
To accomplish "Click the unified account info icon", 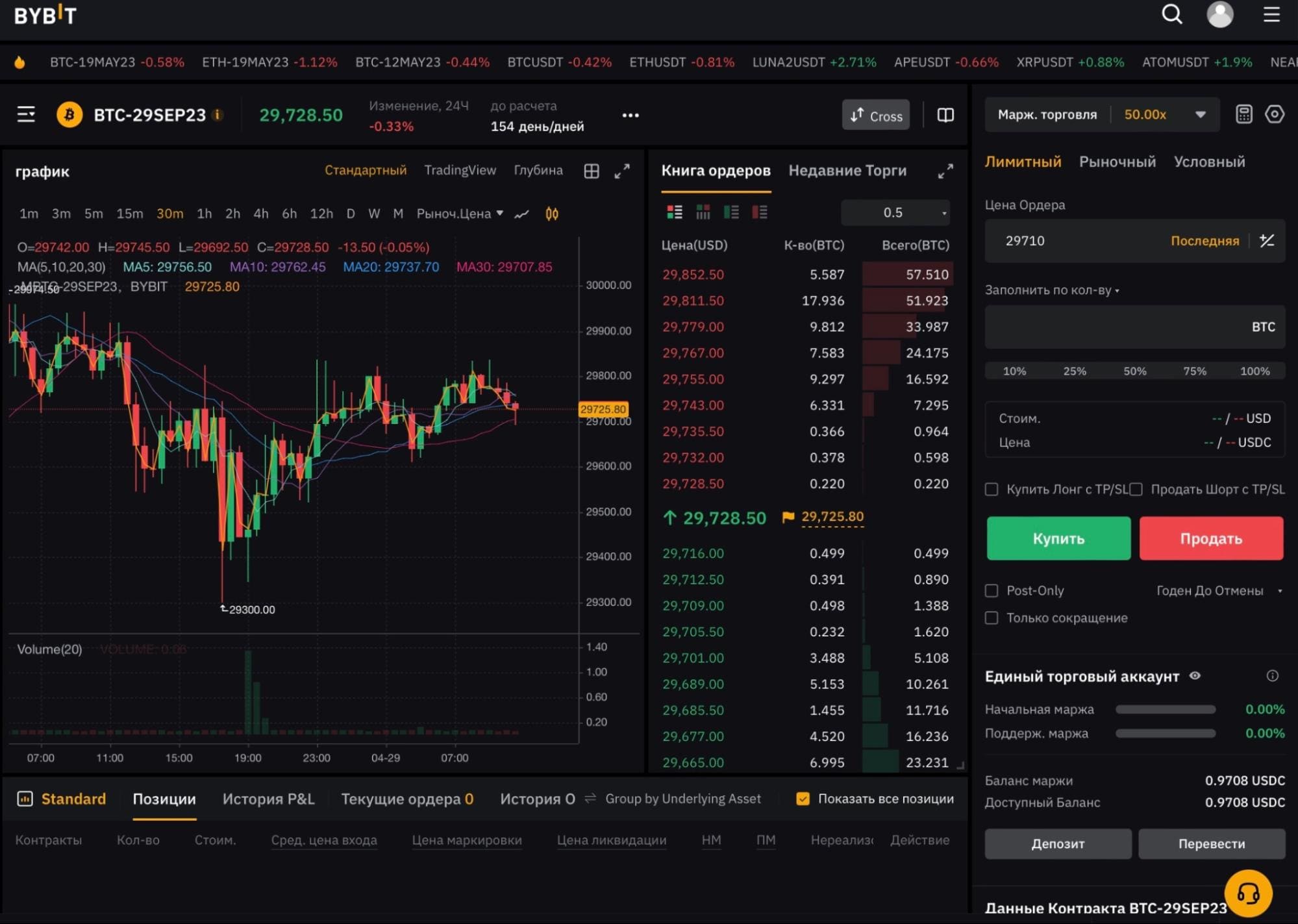I will 1272,676.
